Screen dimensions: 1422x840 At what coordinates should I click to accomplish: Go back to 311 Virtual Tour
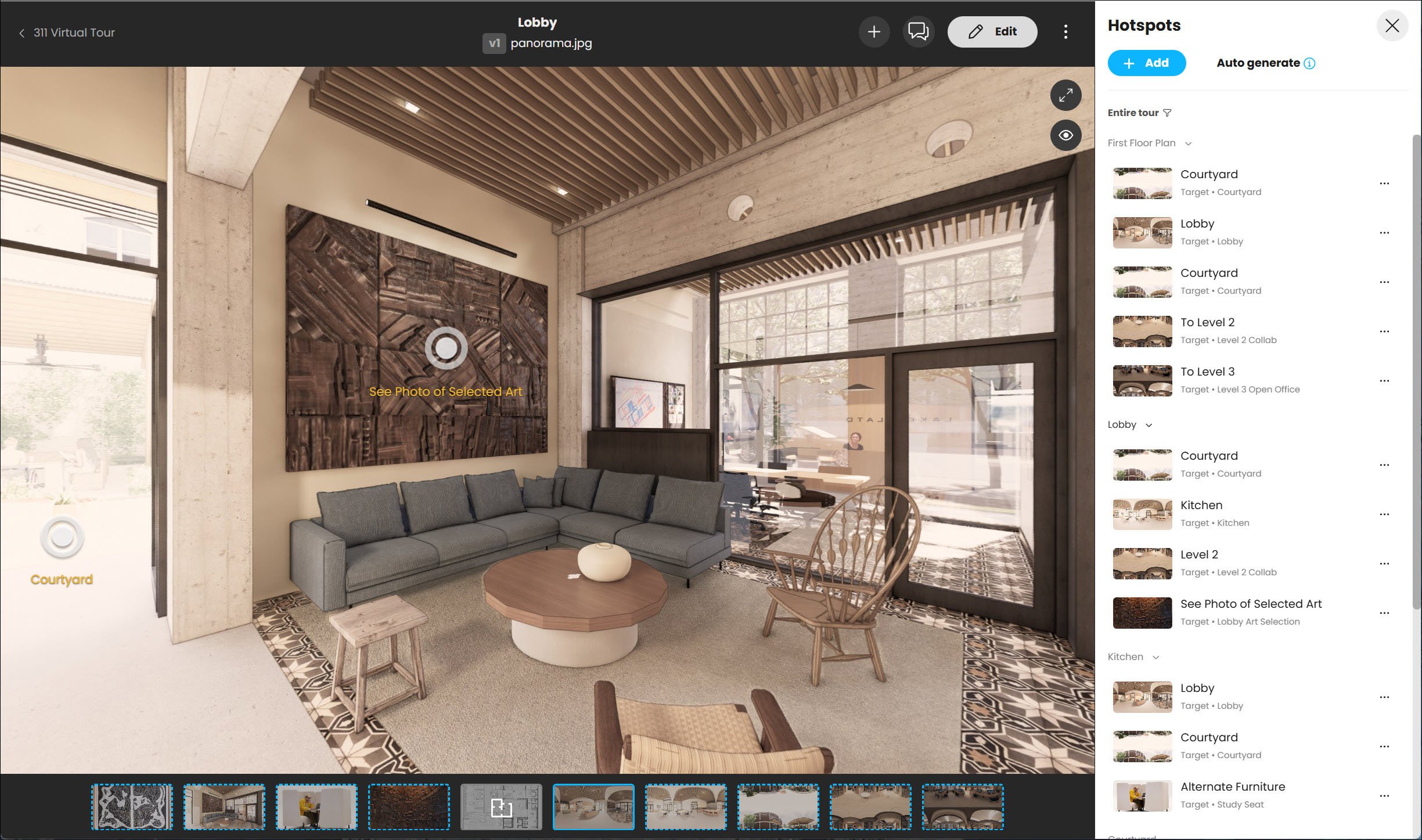[67, 33]
